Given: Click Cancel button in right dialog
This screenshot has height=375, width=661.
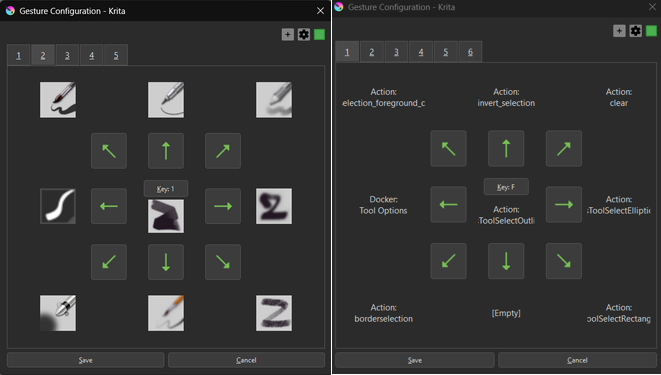Looking at the screenshot, I should (x=577, y=360).
